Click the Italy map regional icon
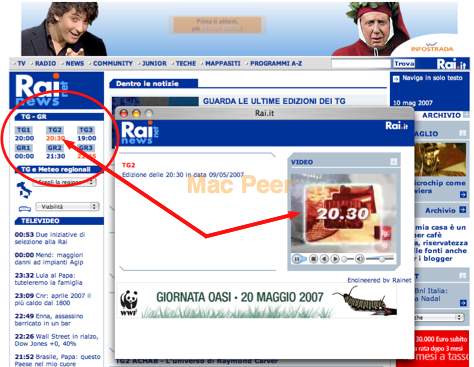 click(24, 190)
